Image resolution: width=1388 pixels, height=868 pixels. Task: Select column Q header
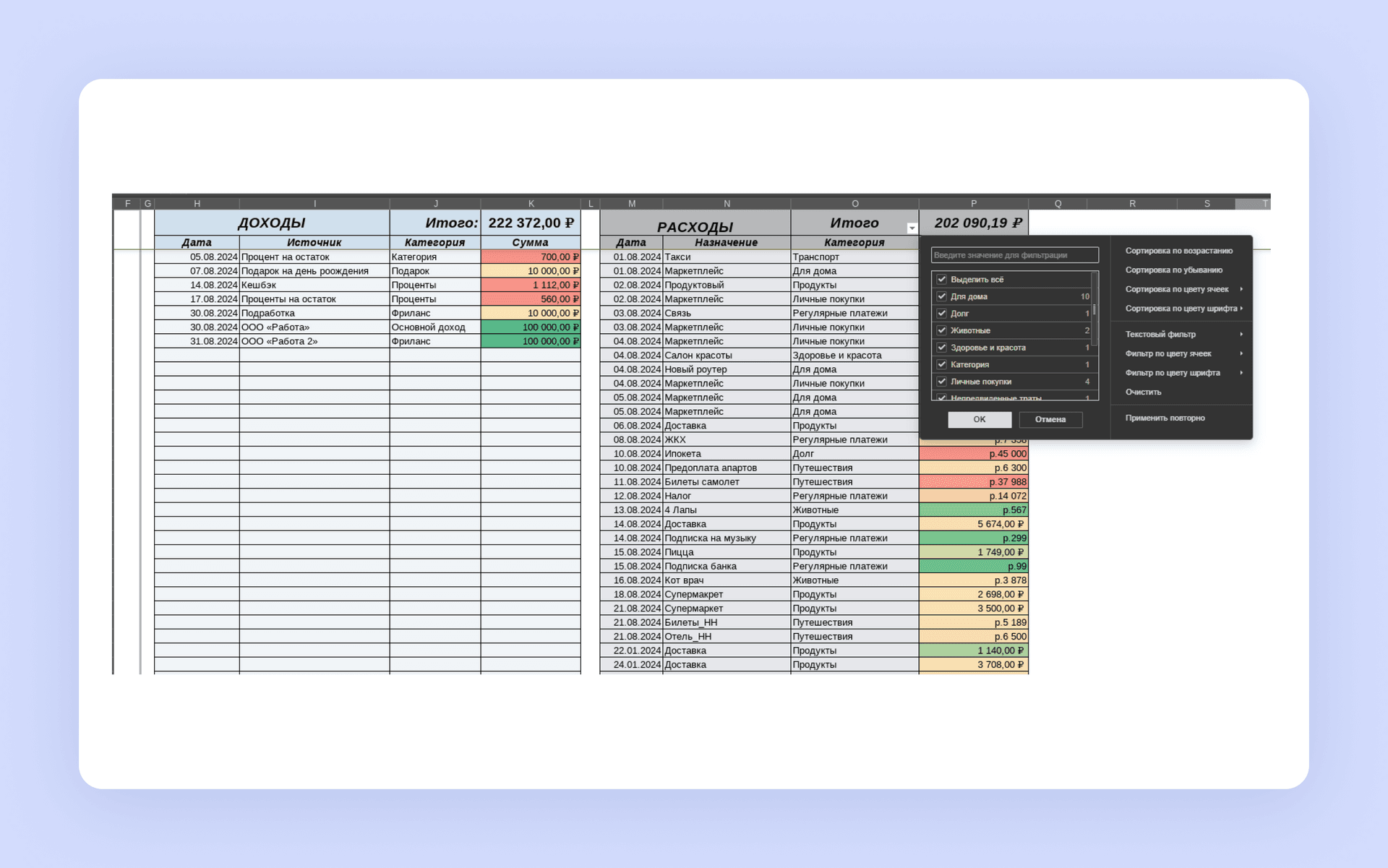(x=1058, y=204)
